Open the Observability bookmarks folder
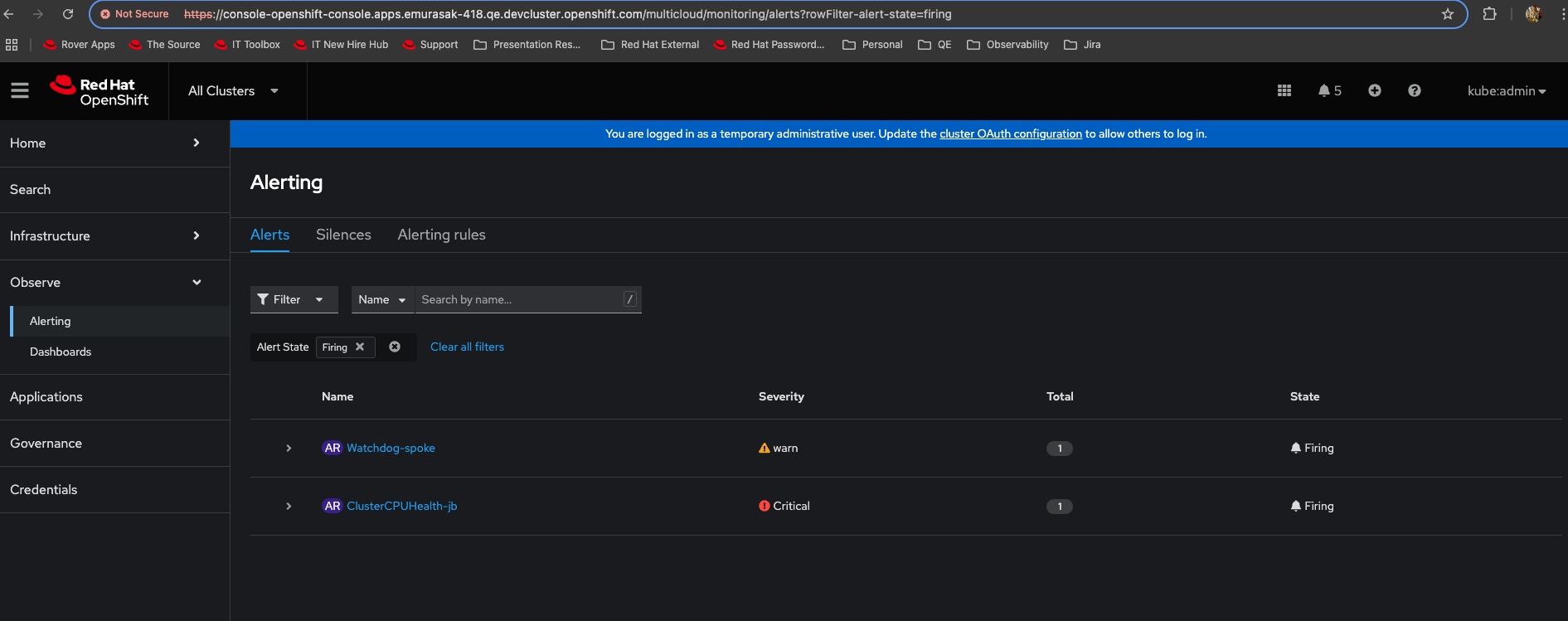This screenshot has height=621, width=1568. 1007,45
